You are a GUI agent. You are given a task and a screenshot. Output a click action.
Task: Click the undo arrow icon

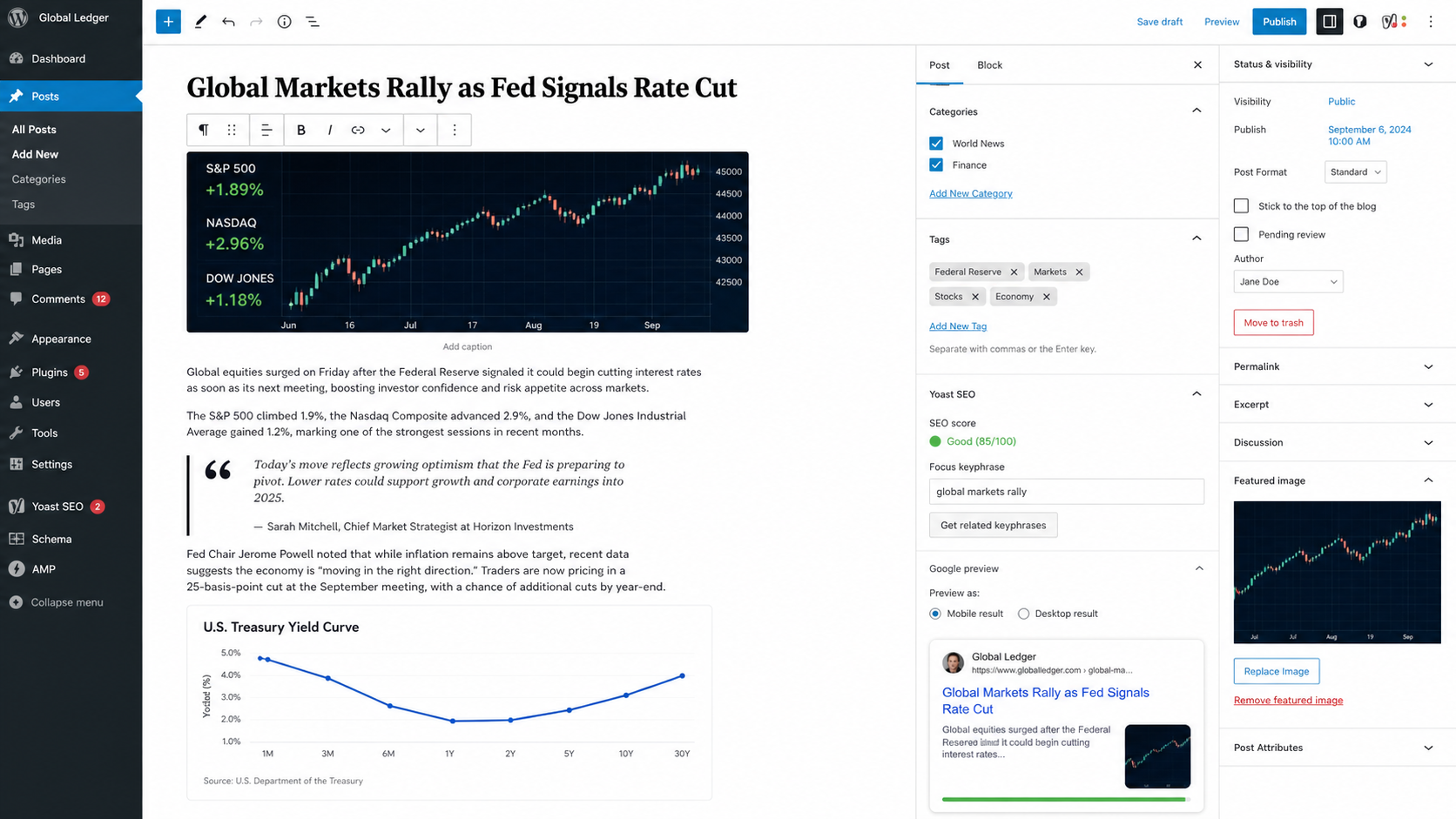tap(228, 22)
